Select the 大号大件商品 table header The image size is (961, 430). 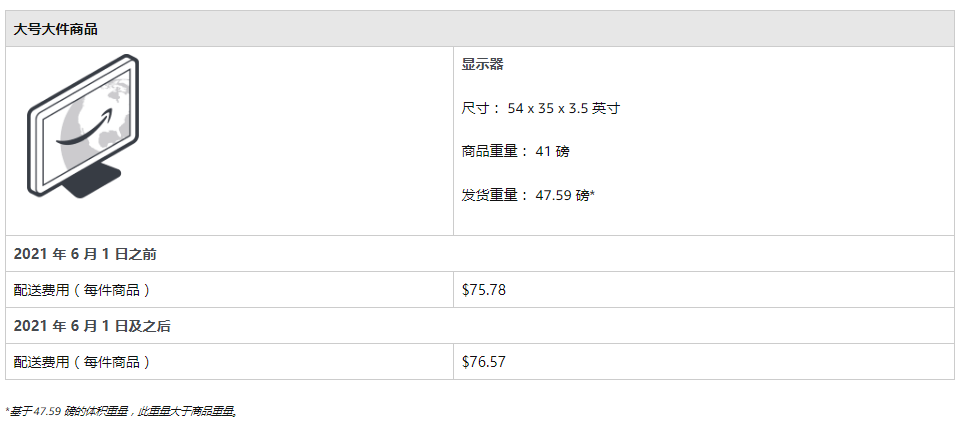56,29
